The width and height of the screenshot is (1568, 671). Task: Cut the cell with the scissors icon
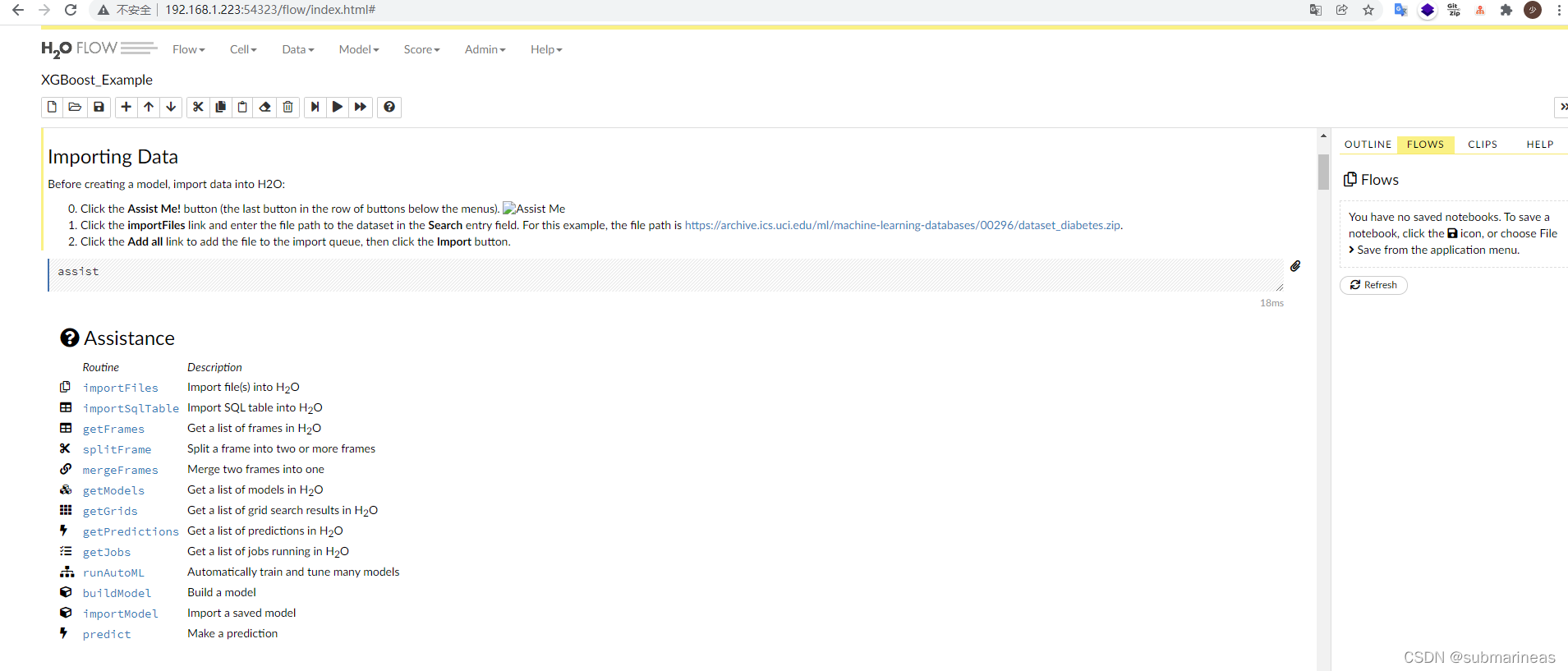pos(198,107)
